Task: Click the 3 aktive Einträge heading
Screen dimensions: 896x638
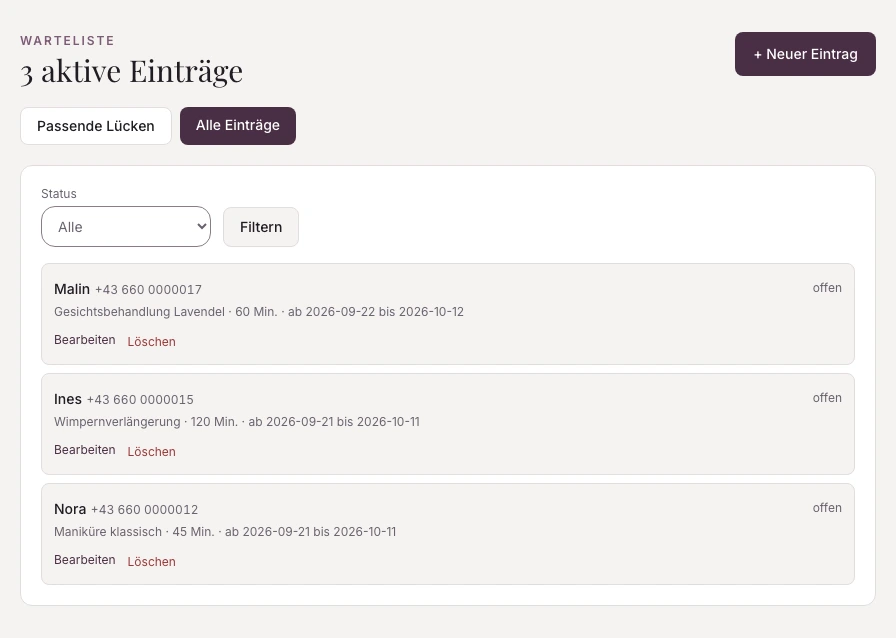Action: coord(132,71)
